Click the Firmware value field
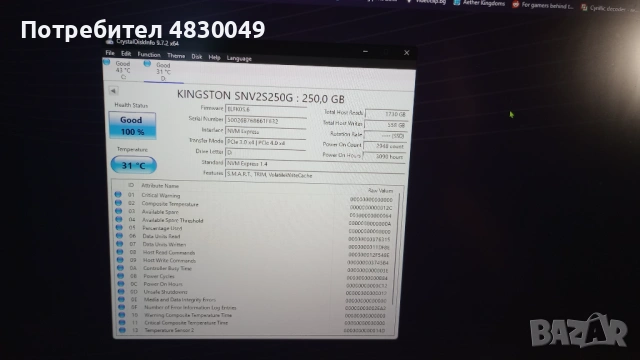Viewport: 640px width, 360px height. pyautogui.click(x=266, y=109)
